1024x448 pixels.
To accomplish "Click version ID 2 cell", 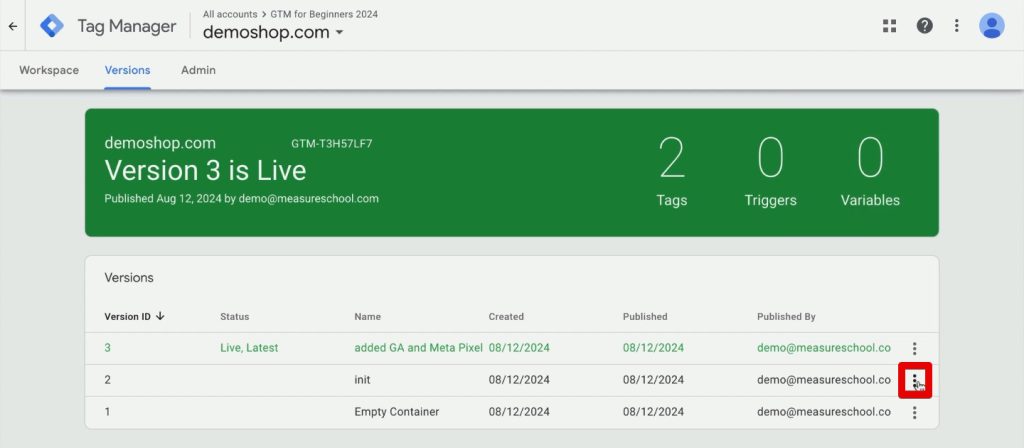I will 108,379.
